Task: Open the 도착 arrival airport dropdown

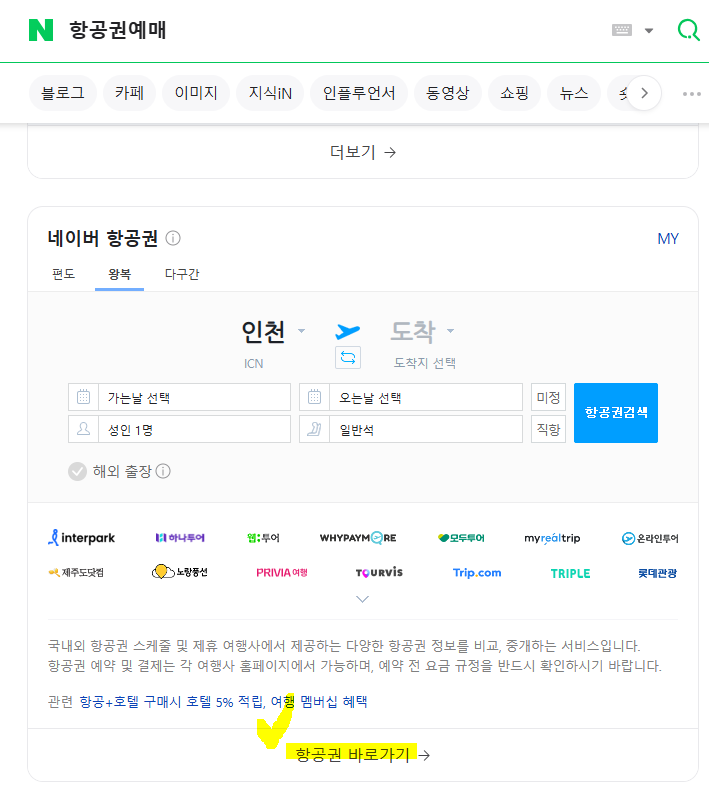Action: coord(422,332)
